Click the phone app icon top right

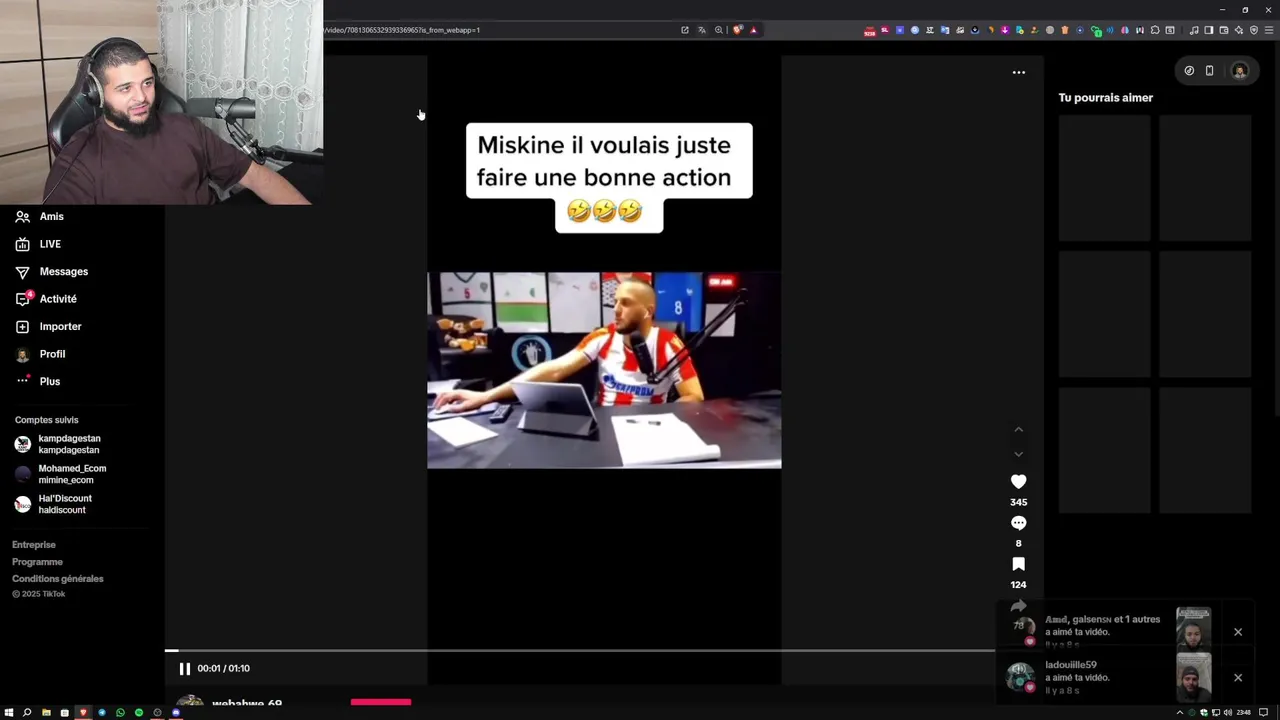coord(1209,71)
